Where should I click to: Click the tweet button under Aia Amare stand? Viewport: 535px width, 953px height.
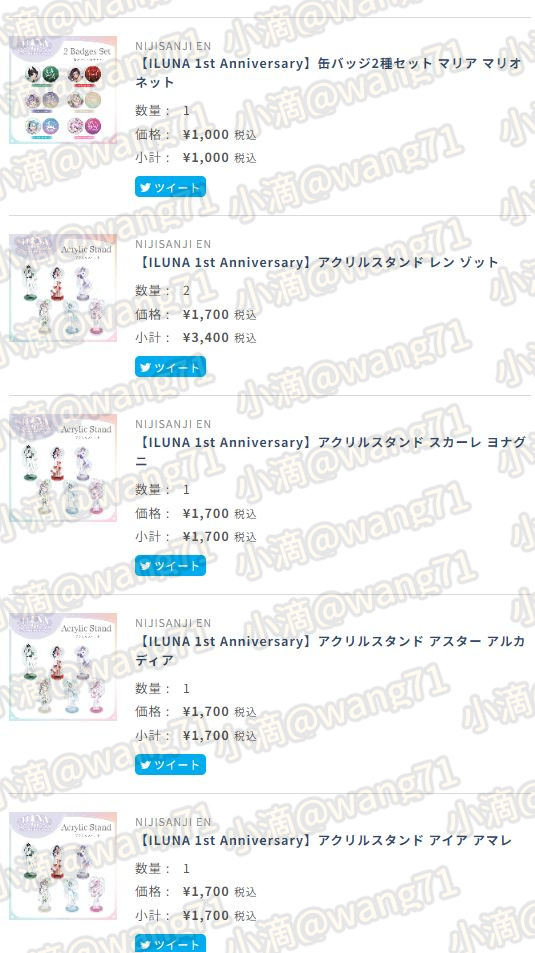point(170,943)
